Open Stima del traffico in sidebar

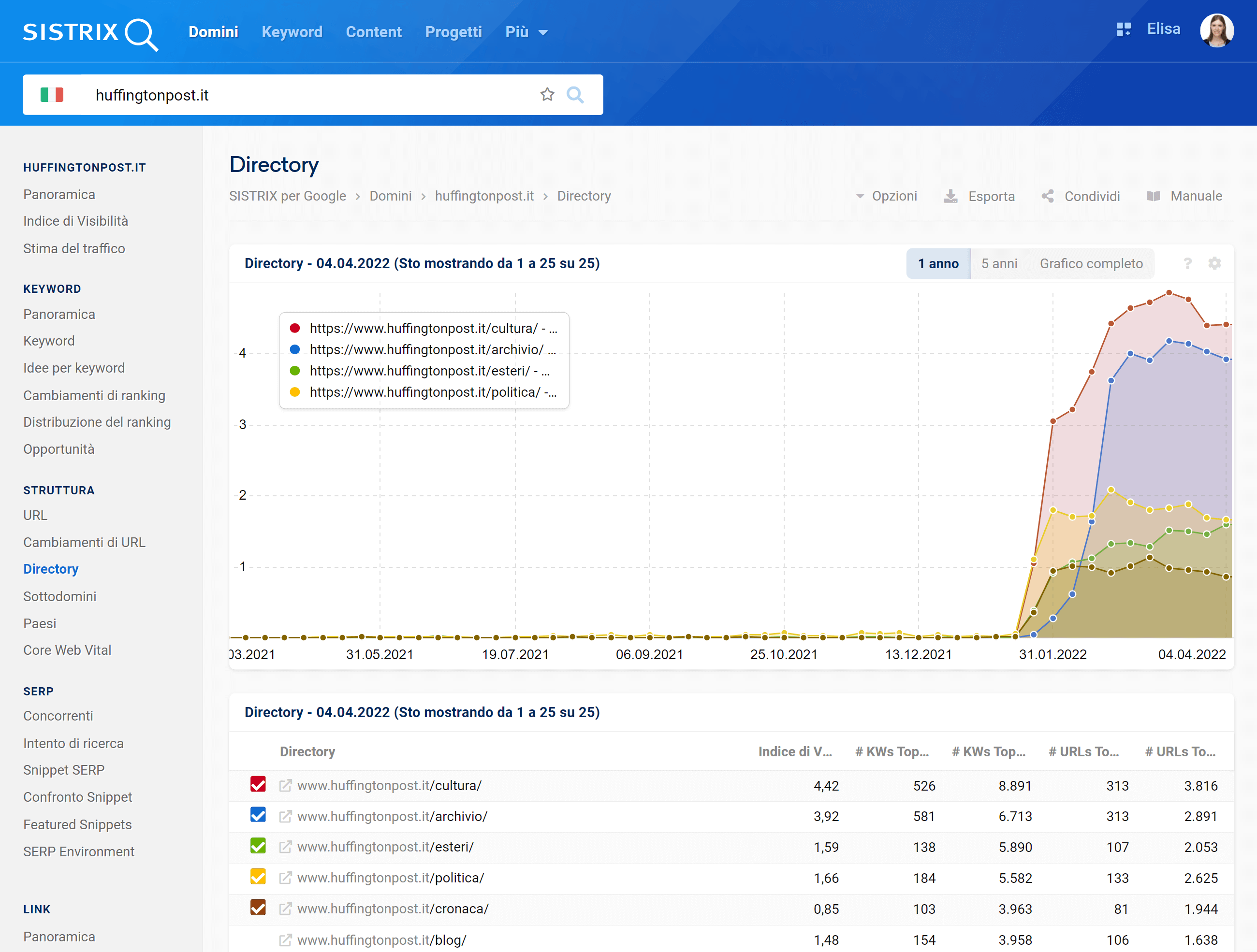pos(74,249)
